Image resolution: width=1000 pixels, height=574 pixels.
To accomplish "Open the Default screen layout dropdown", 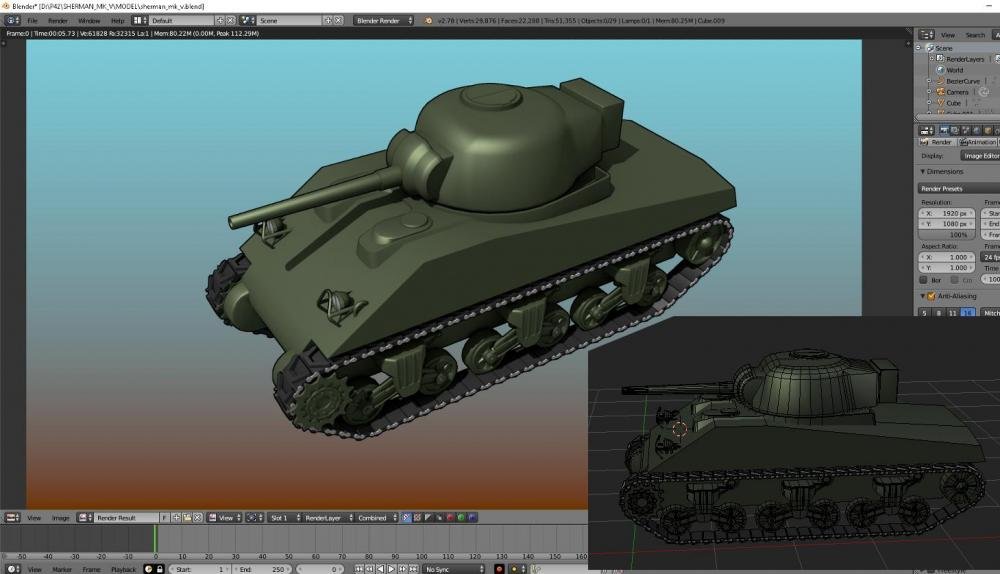I will click(x=180, y=20).
